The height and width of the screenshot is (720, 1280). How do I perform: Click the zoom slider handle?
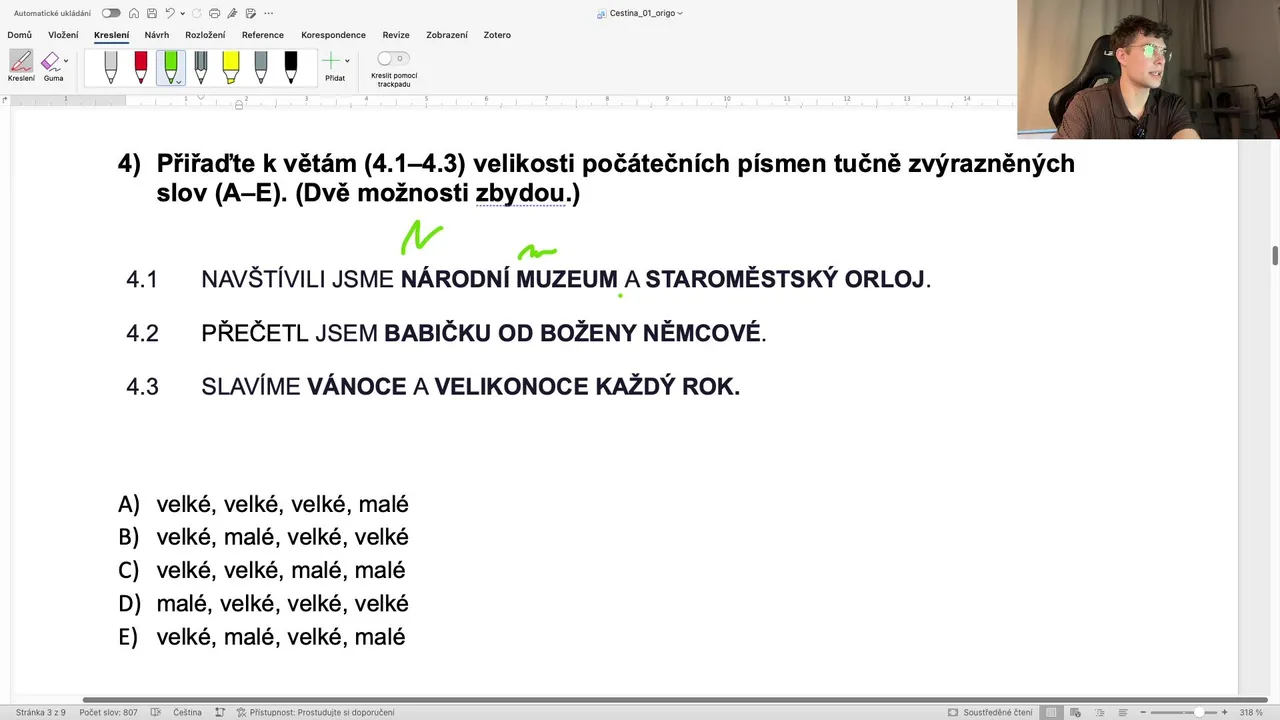point(1199,712)
